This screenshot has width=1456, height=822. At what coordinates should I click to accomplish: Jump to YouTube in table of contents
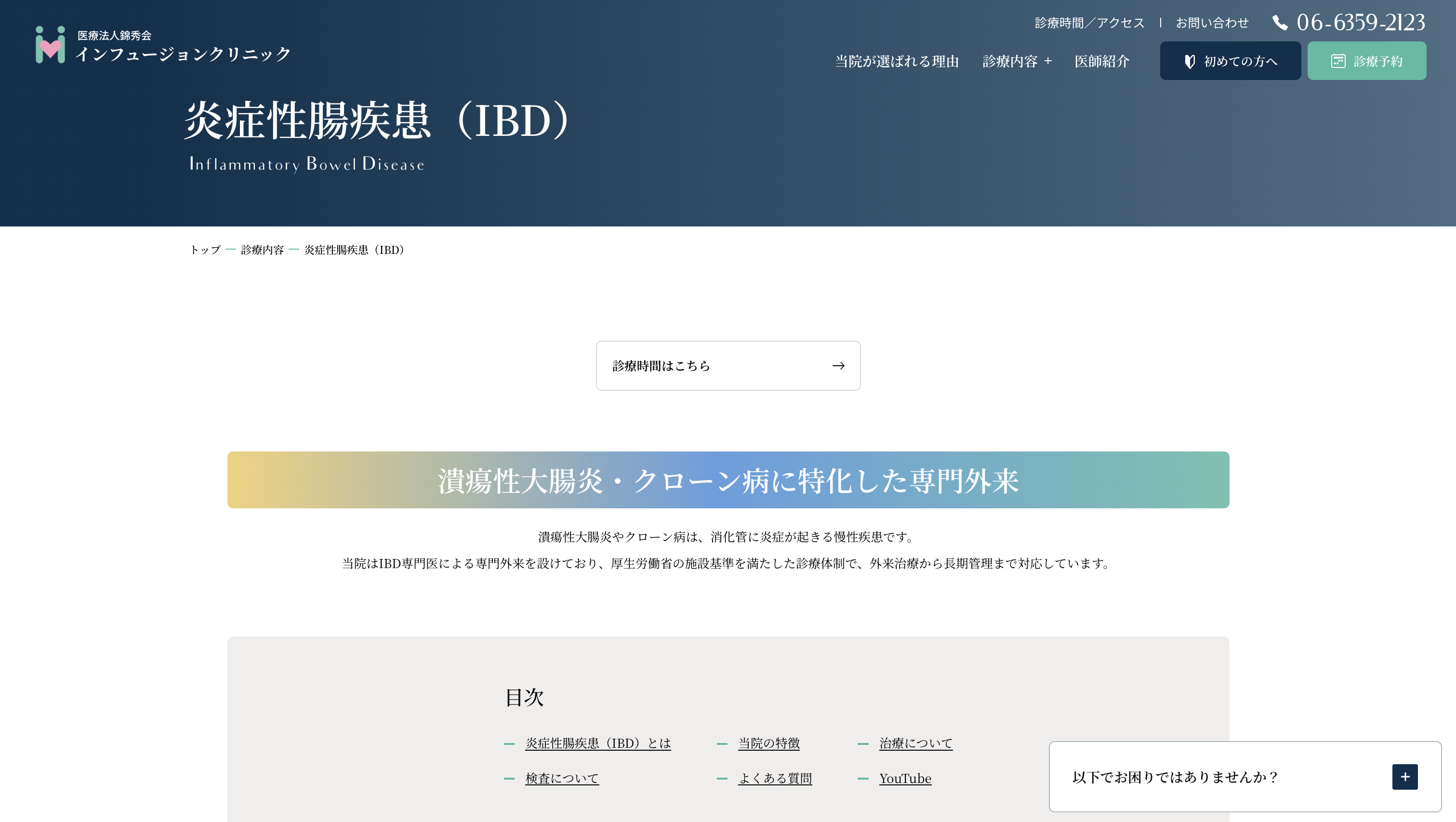(905, 779)
